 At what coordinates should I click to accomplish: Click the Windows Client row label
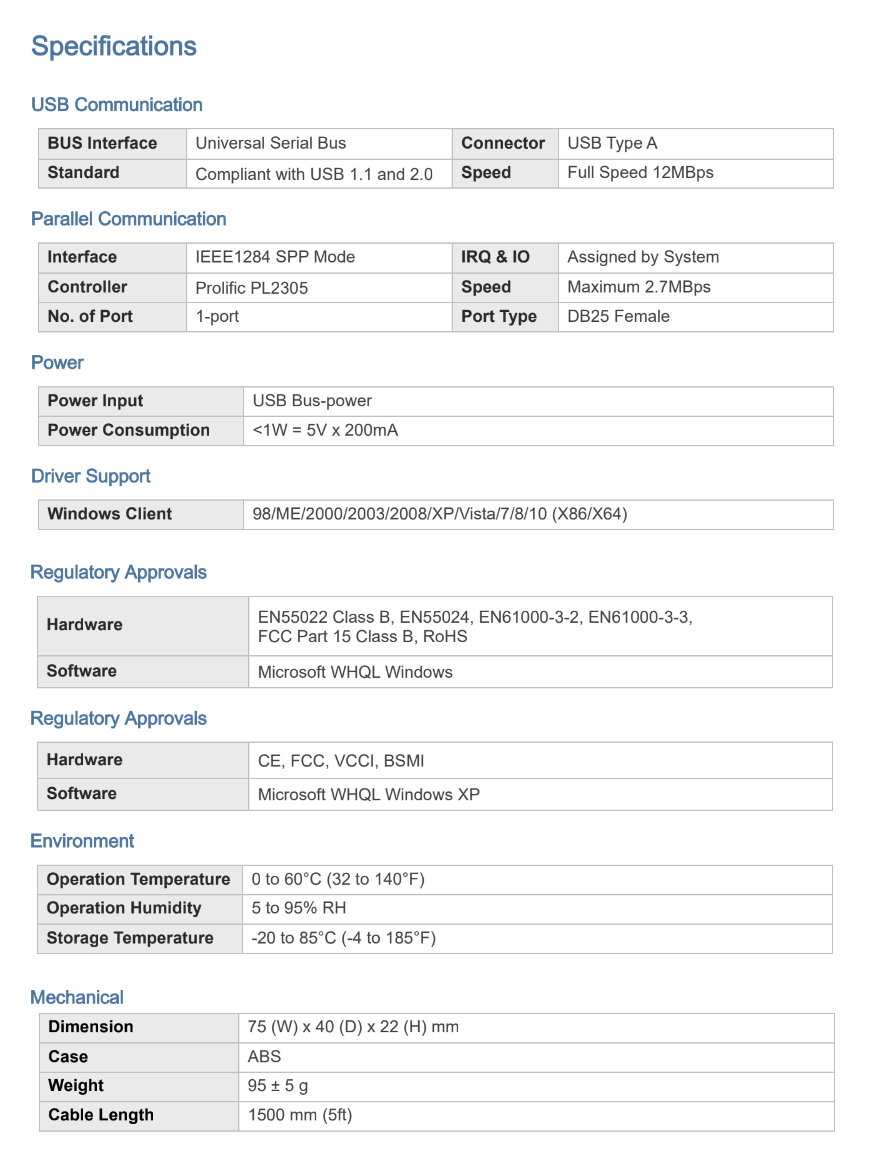tap(110, 514)
